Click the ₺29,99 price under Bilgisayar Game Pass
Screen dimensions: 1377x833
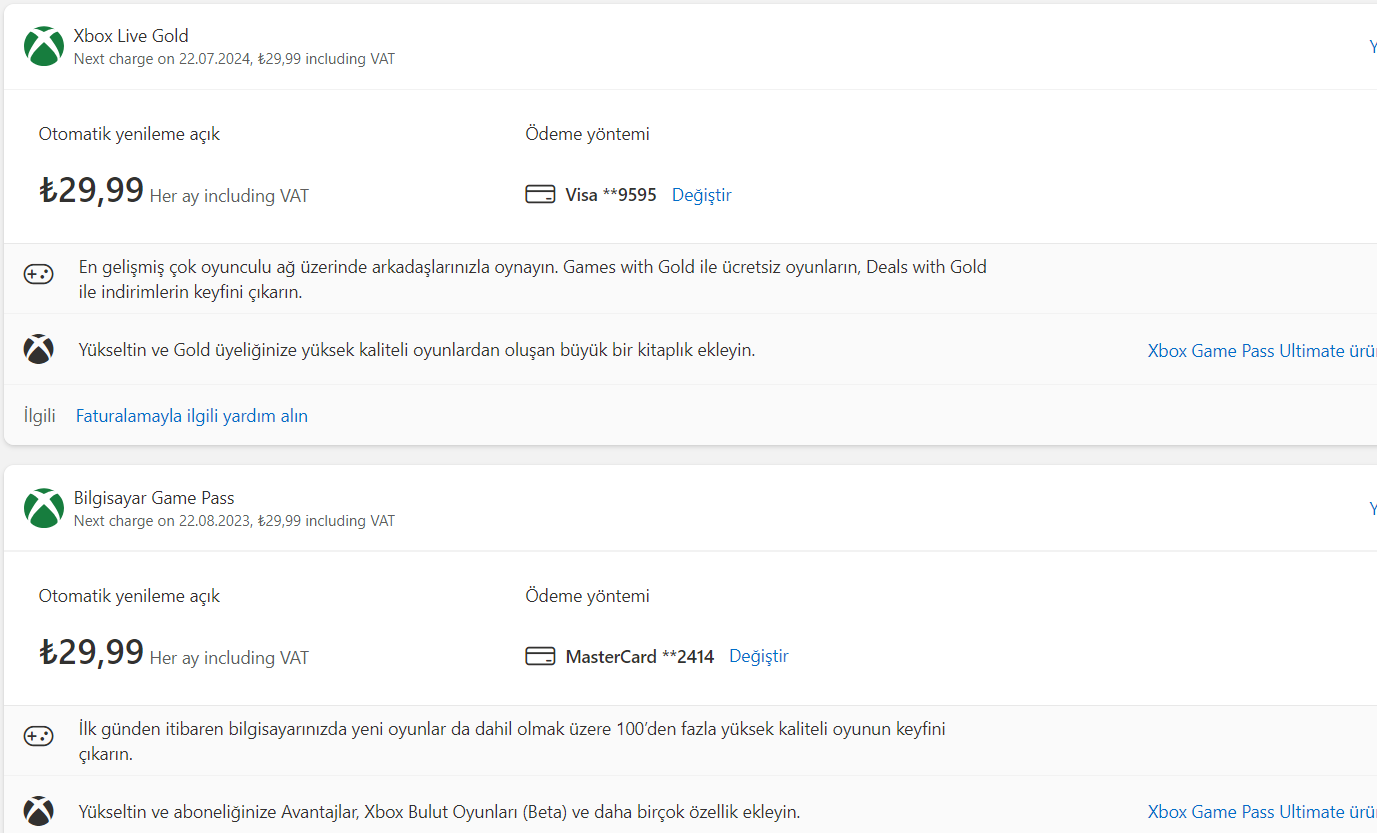92,652
